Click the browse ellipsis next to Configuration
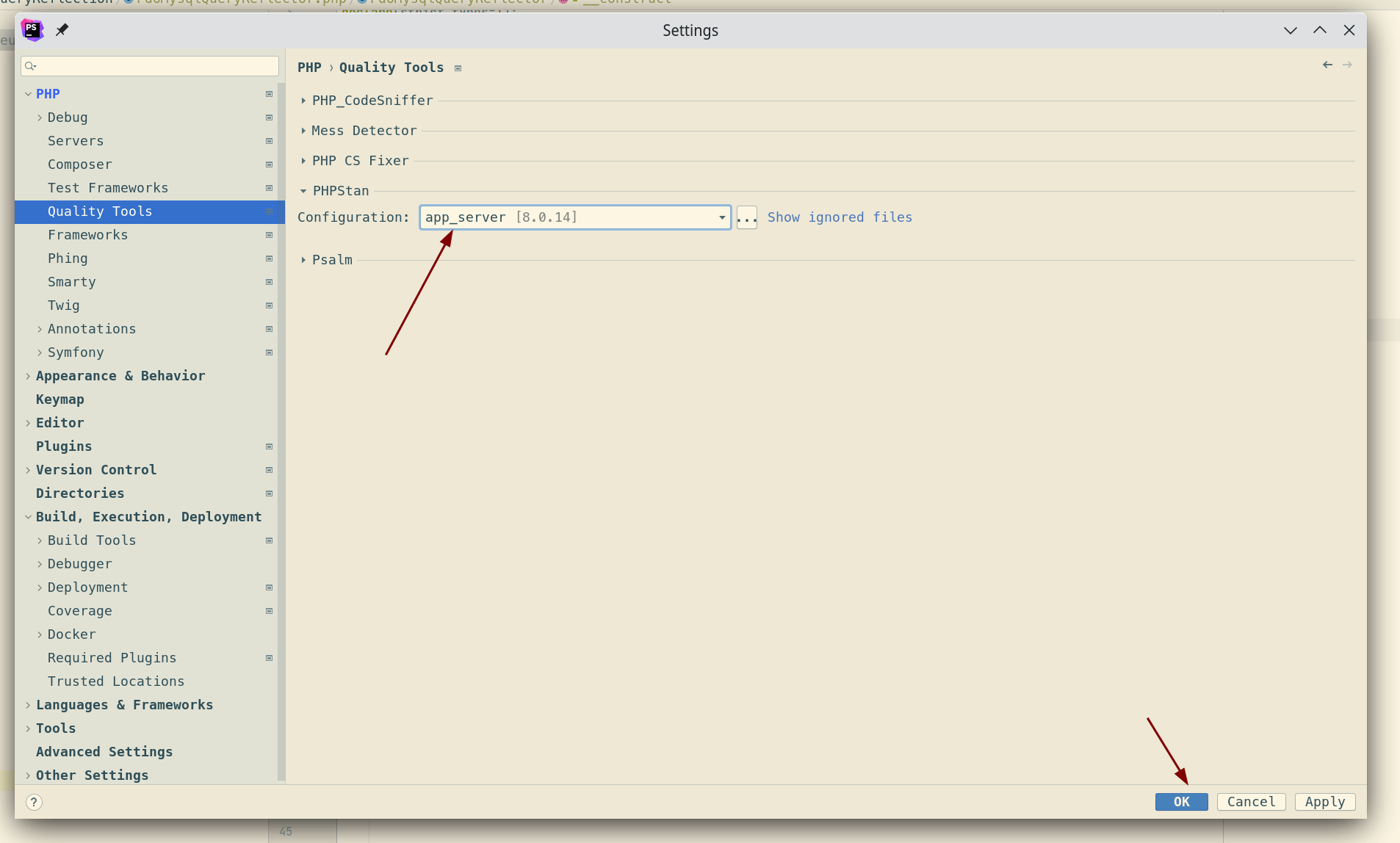 [746, 217]
